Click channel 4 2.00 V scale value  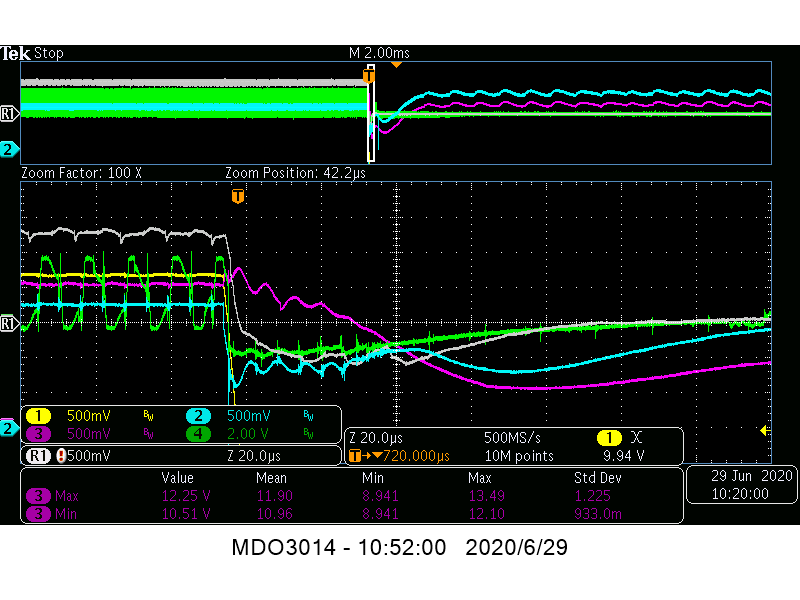(247, 434)
